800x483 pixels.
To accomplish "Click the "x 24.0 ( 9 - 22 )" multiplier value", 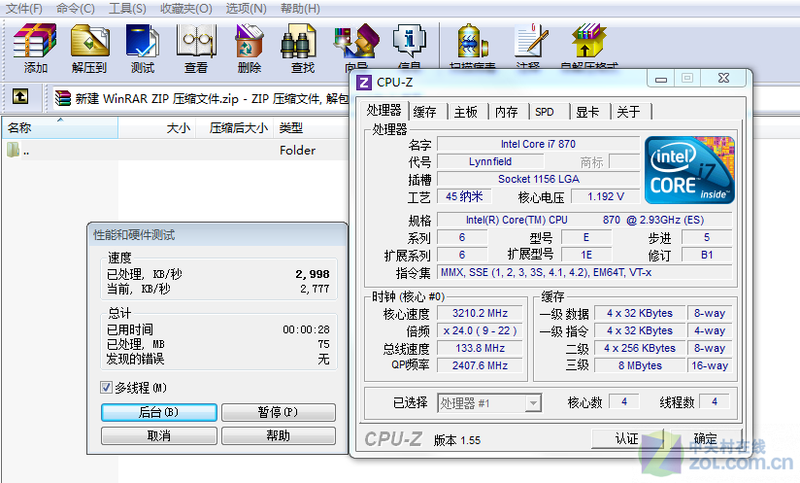I will pos(480,331).
